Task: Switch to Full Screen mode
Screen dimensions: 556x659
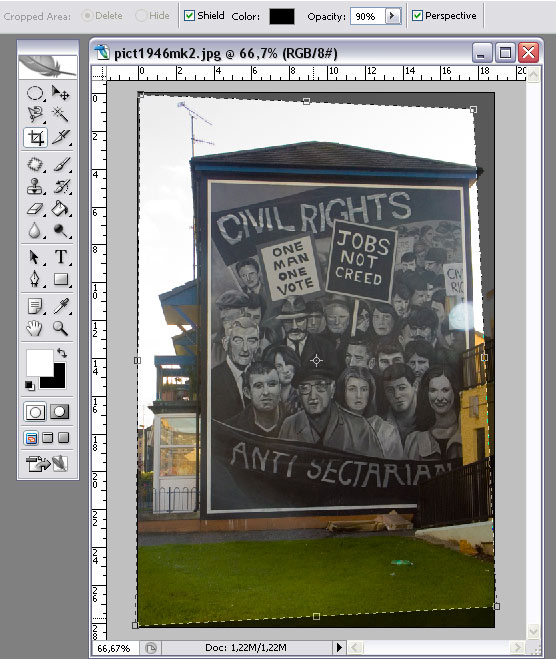Action: point(63,438)
